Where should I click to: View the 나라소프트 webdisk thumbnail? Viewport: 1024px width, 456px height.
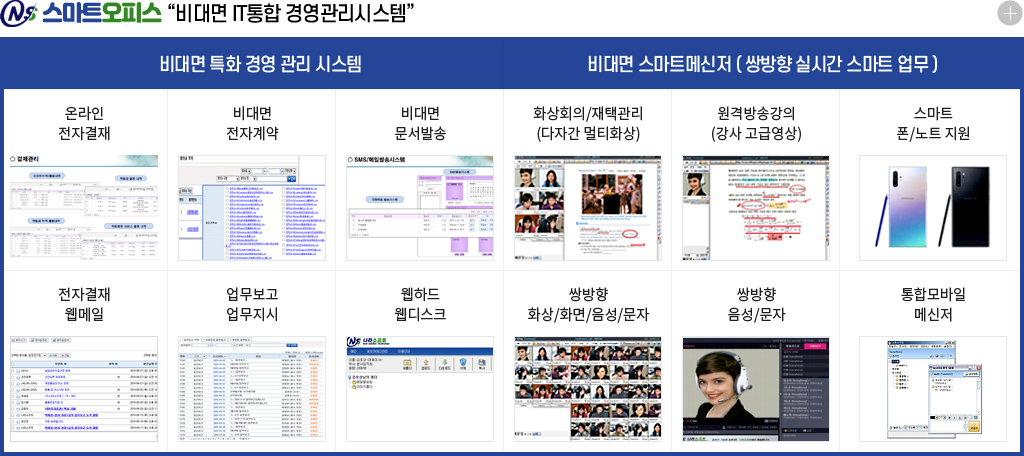[x=420, y=389]
